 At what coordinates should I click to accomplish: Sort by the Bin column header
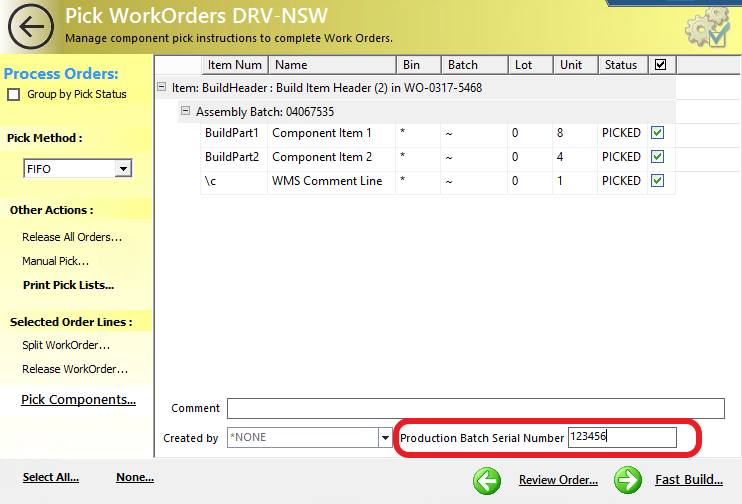tap(418, 65)
